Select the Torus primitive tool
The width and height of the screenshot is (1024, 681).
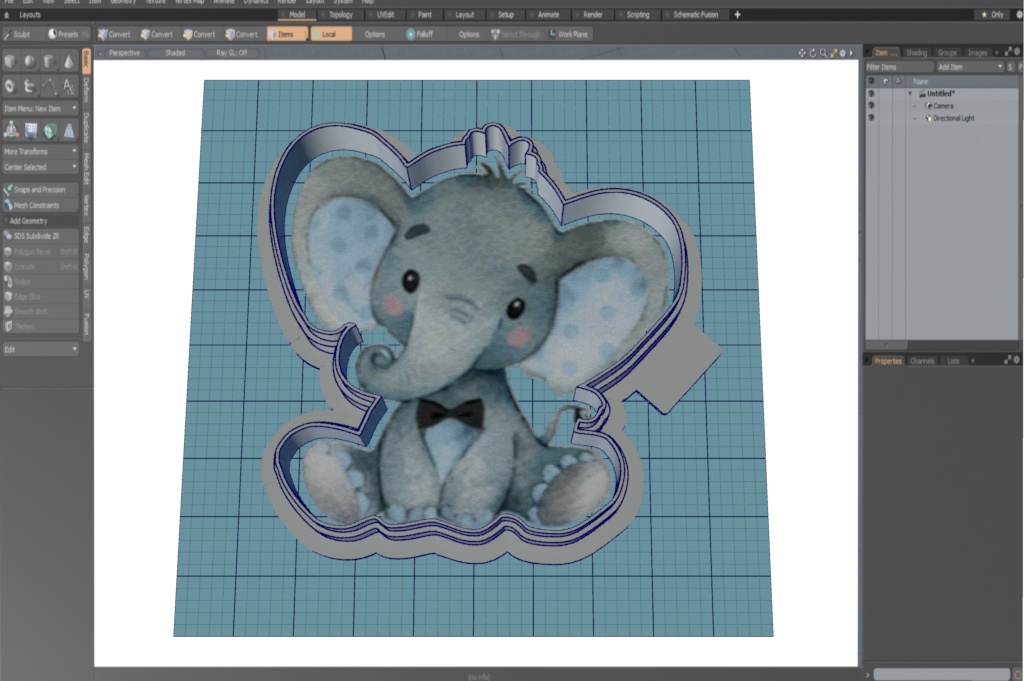(x=10, y=87)
